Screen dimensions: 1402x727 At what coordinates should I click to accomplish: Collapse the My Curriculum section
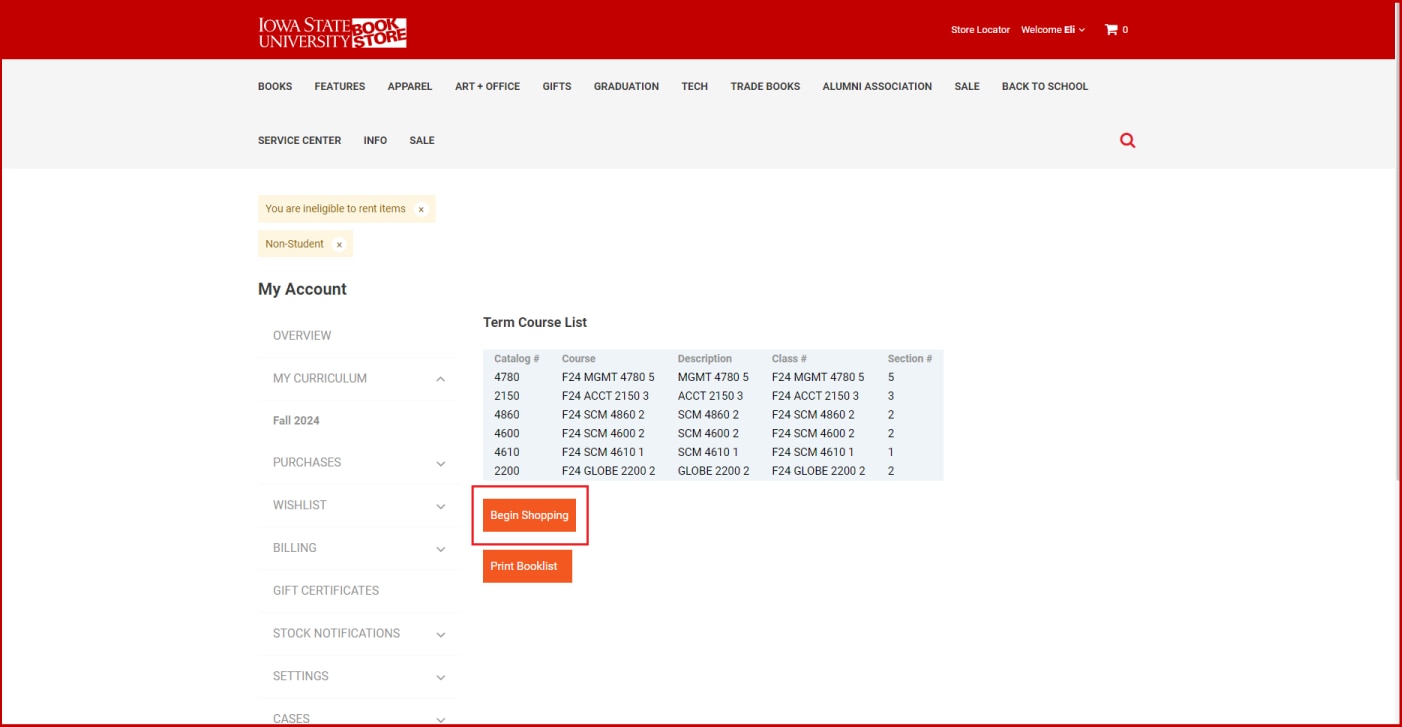(x=440, y=379)
